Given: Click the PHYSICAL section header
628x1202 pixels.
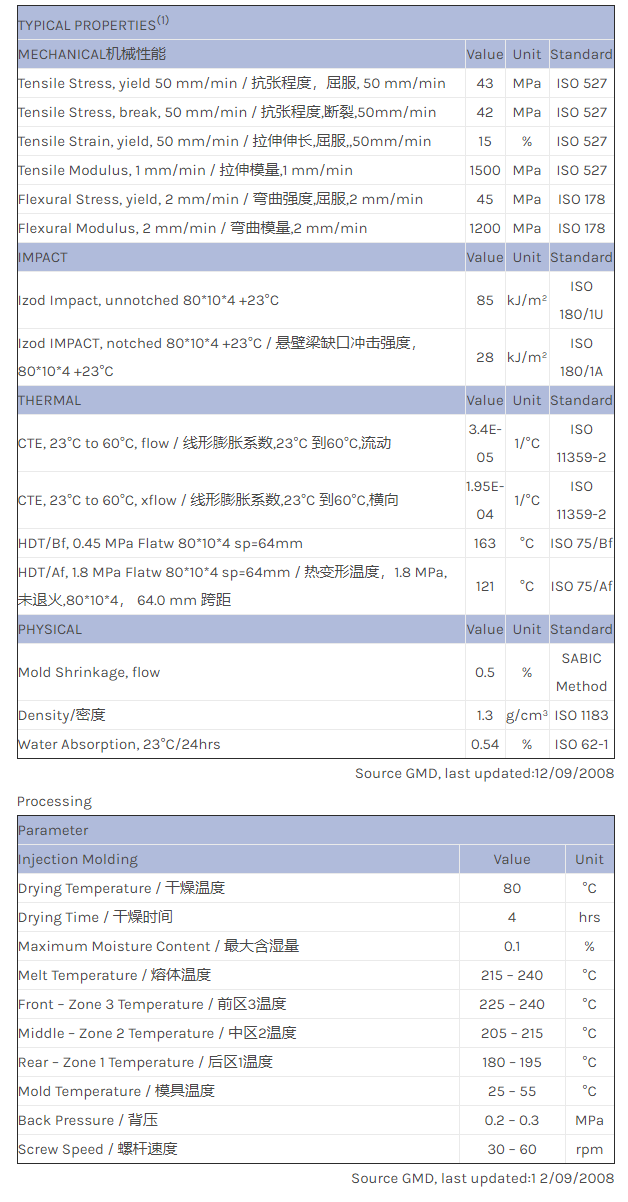Looking at the screenshot, I should (x=50, y=629).
